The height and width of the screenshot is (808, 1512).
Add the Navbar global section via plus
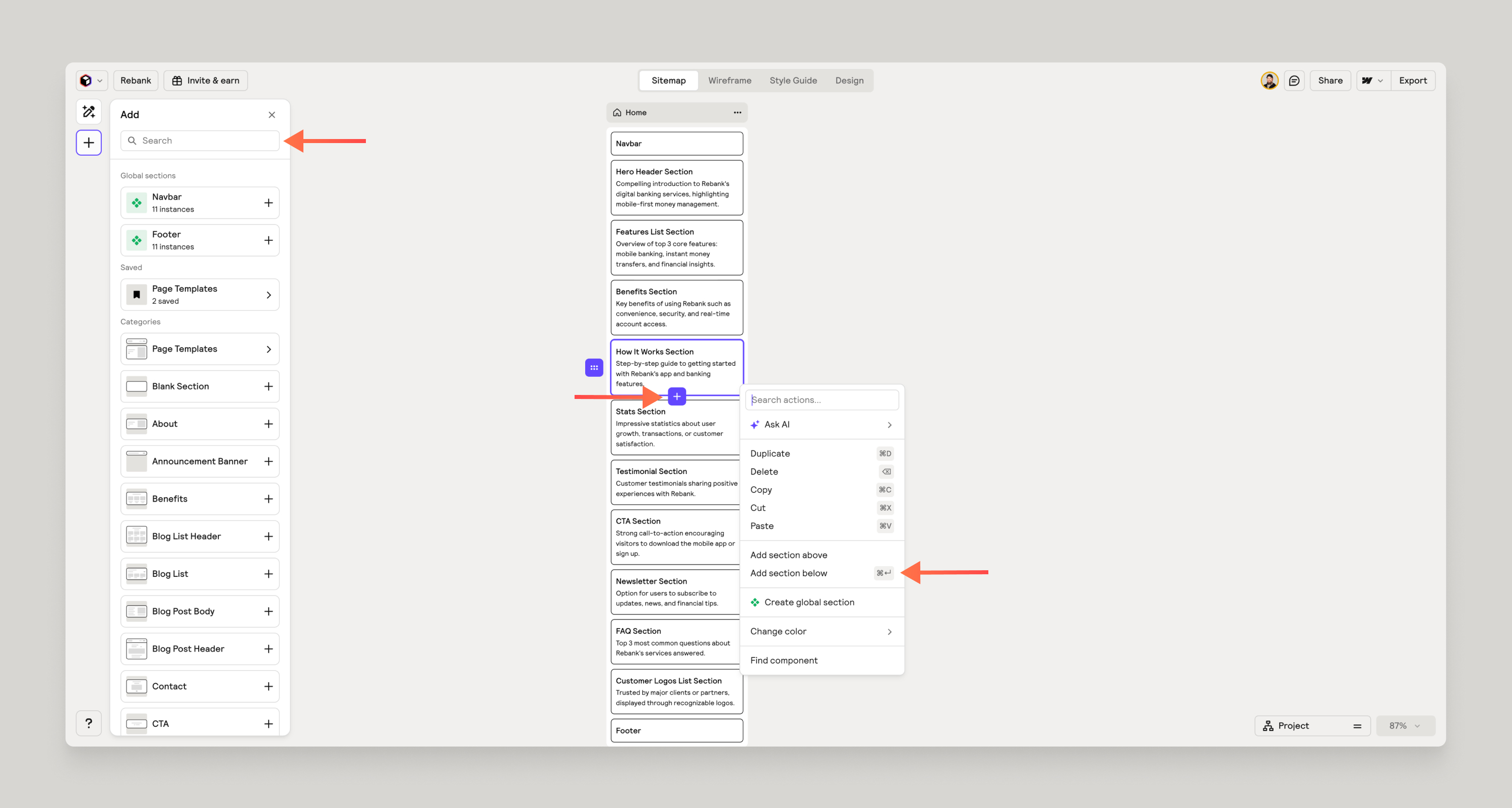268,203
